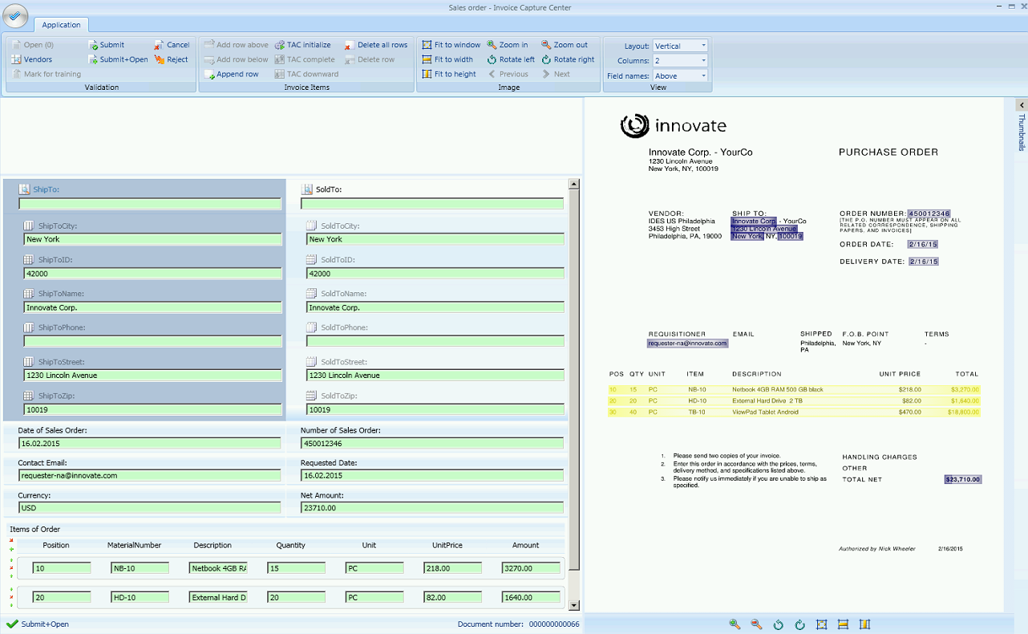This screenshot has width=1028, height=634.
Task: Click the empty ShipToPhone field
Action: (x=153, y=341)
